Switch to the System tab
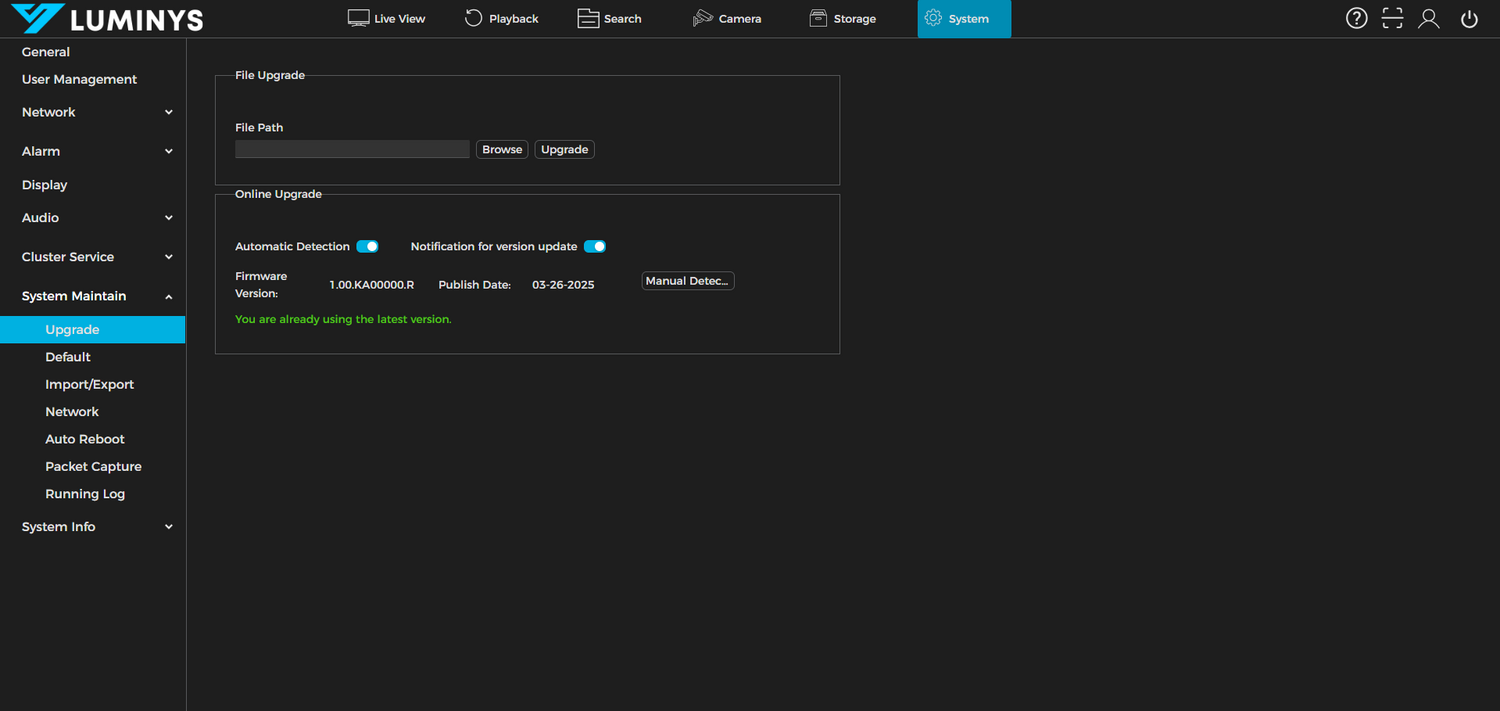 pos(963,18)
